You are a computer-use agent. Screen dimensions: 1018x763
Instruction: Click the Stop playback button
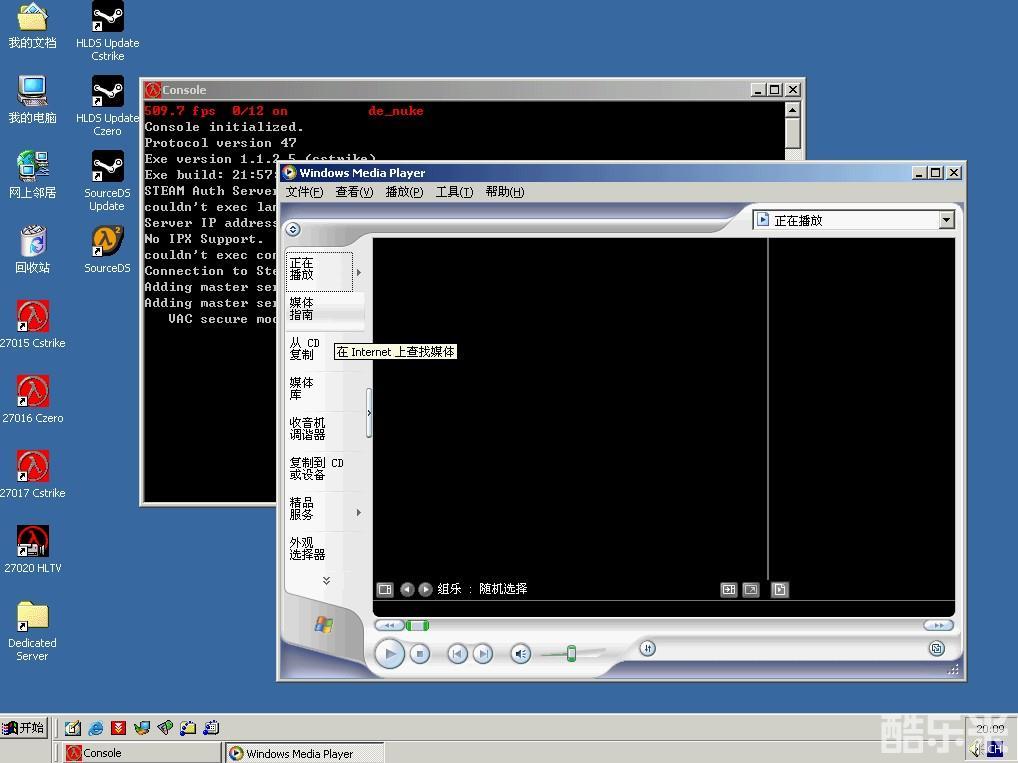[420, 654]
